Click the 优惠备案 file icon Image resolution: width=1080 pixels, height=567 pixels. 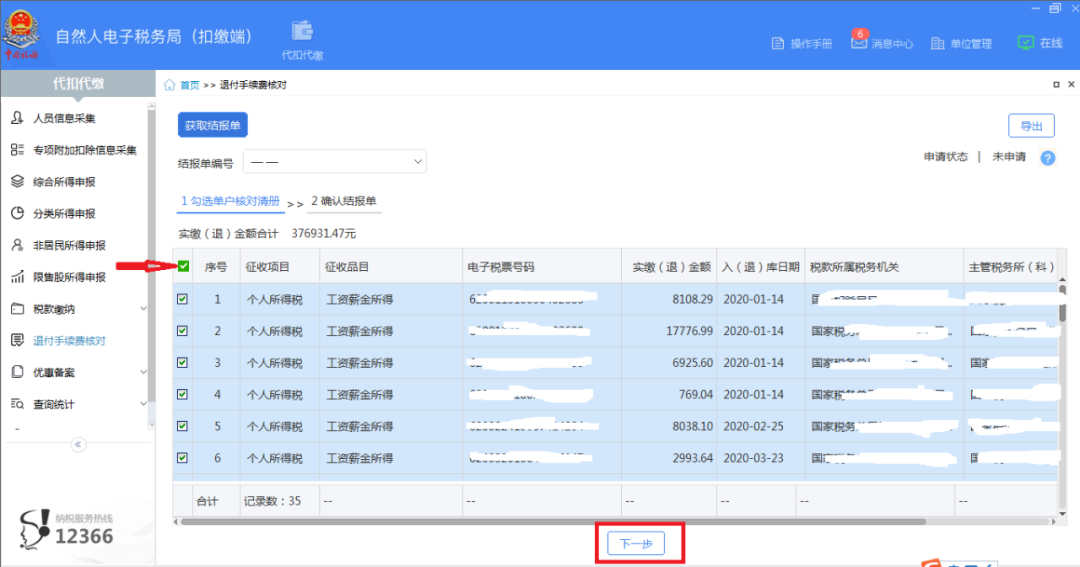click(17, 372)
